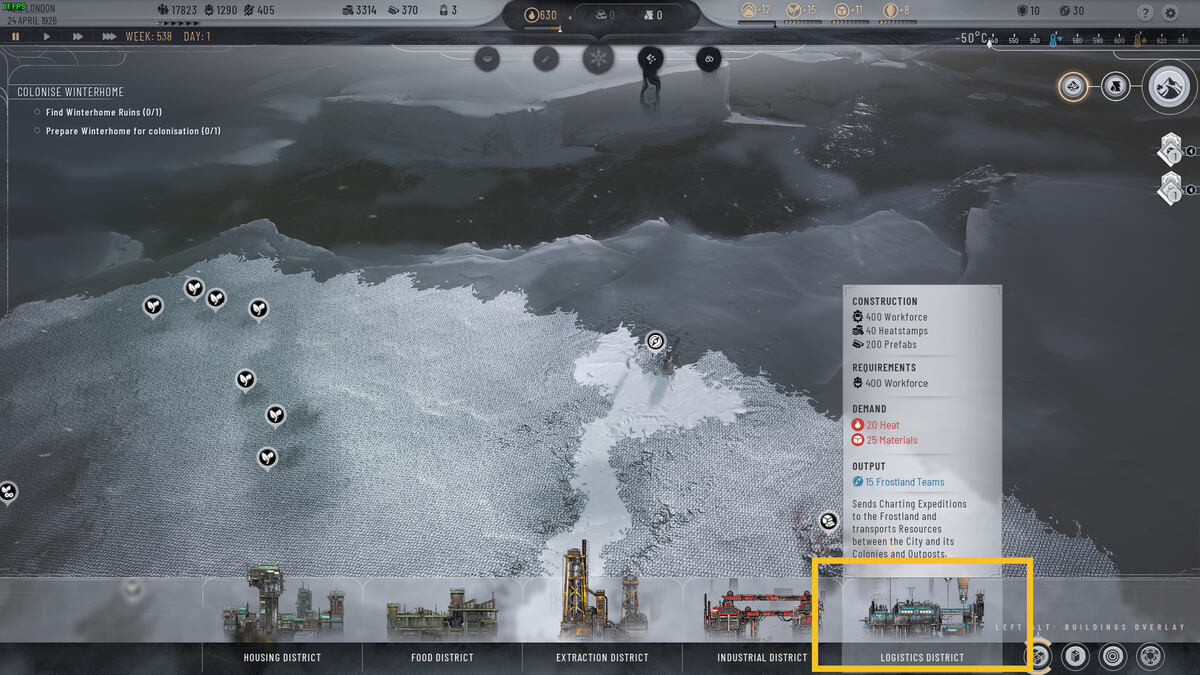
Task: Set game speed to fastest triple arrow
Action: coord(109,36)
